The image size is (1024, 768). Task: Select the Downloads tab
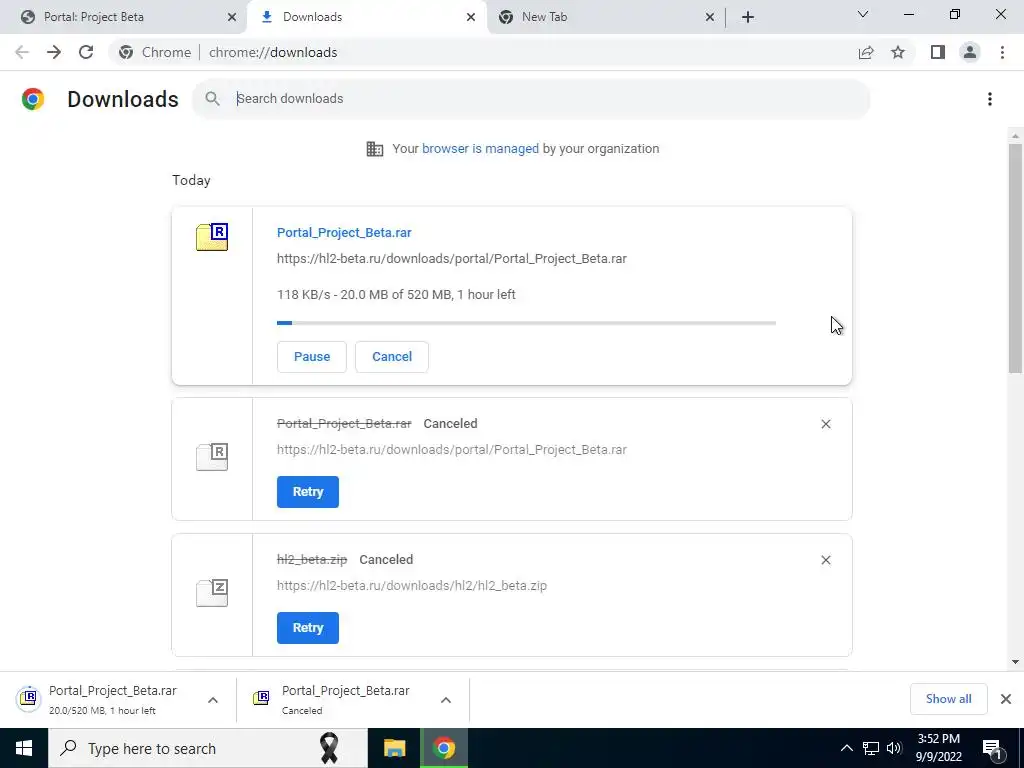(x=366, y=17)
